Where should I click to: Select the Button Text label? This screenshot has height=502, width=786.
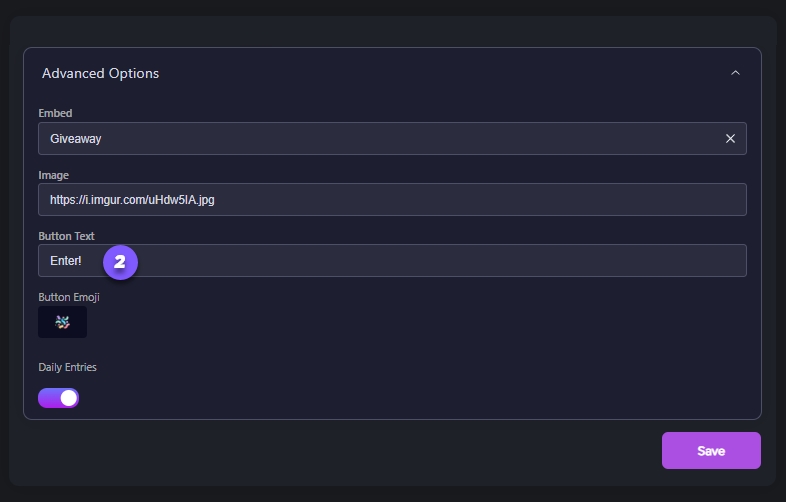(x=66, y=236)
